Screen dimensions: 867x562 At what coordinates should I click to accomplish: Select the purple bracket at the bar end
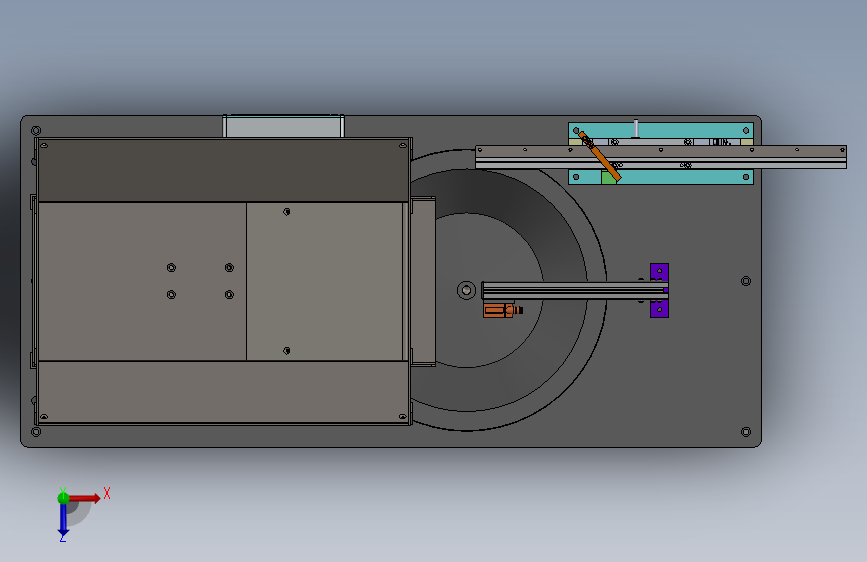click(x=659, y=290)
